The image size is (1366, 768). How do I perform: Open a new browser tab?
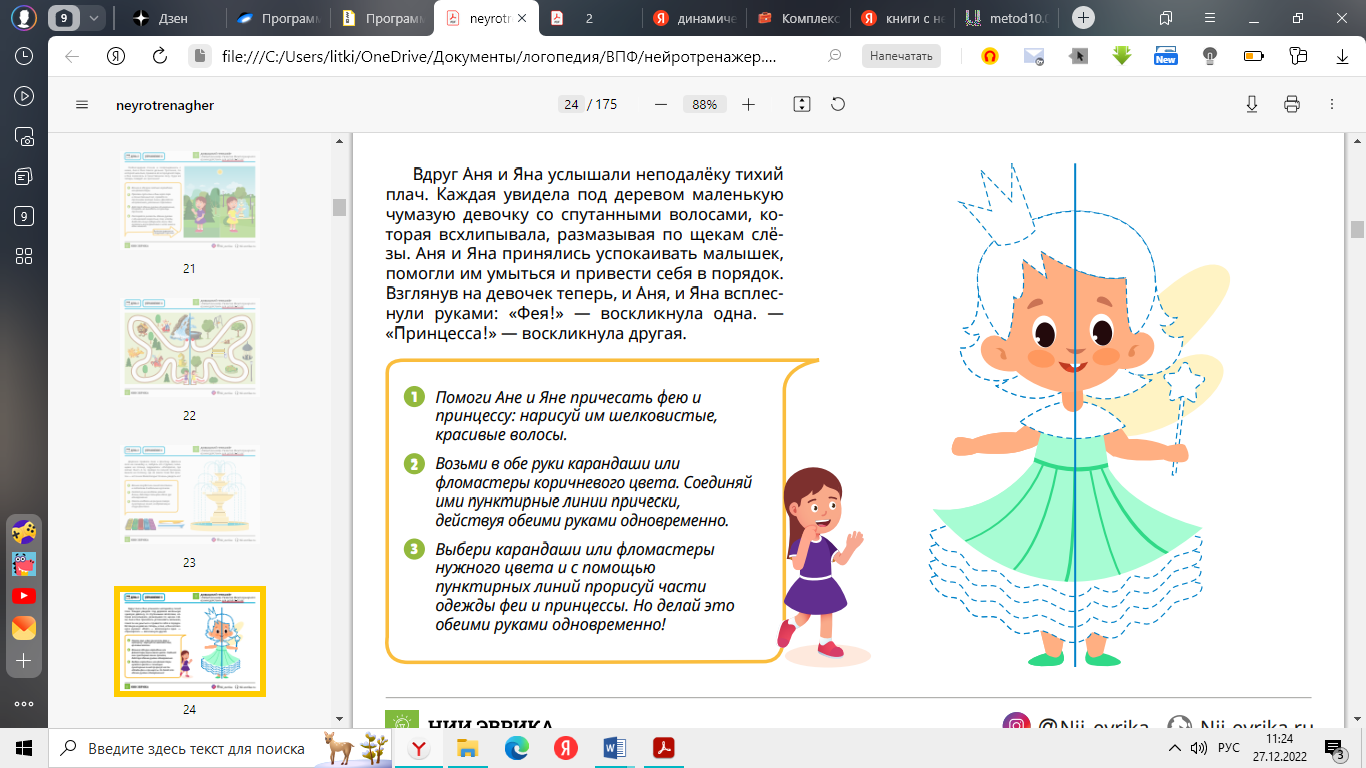pyautogui.click(x=1083, y=18)
